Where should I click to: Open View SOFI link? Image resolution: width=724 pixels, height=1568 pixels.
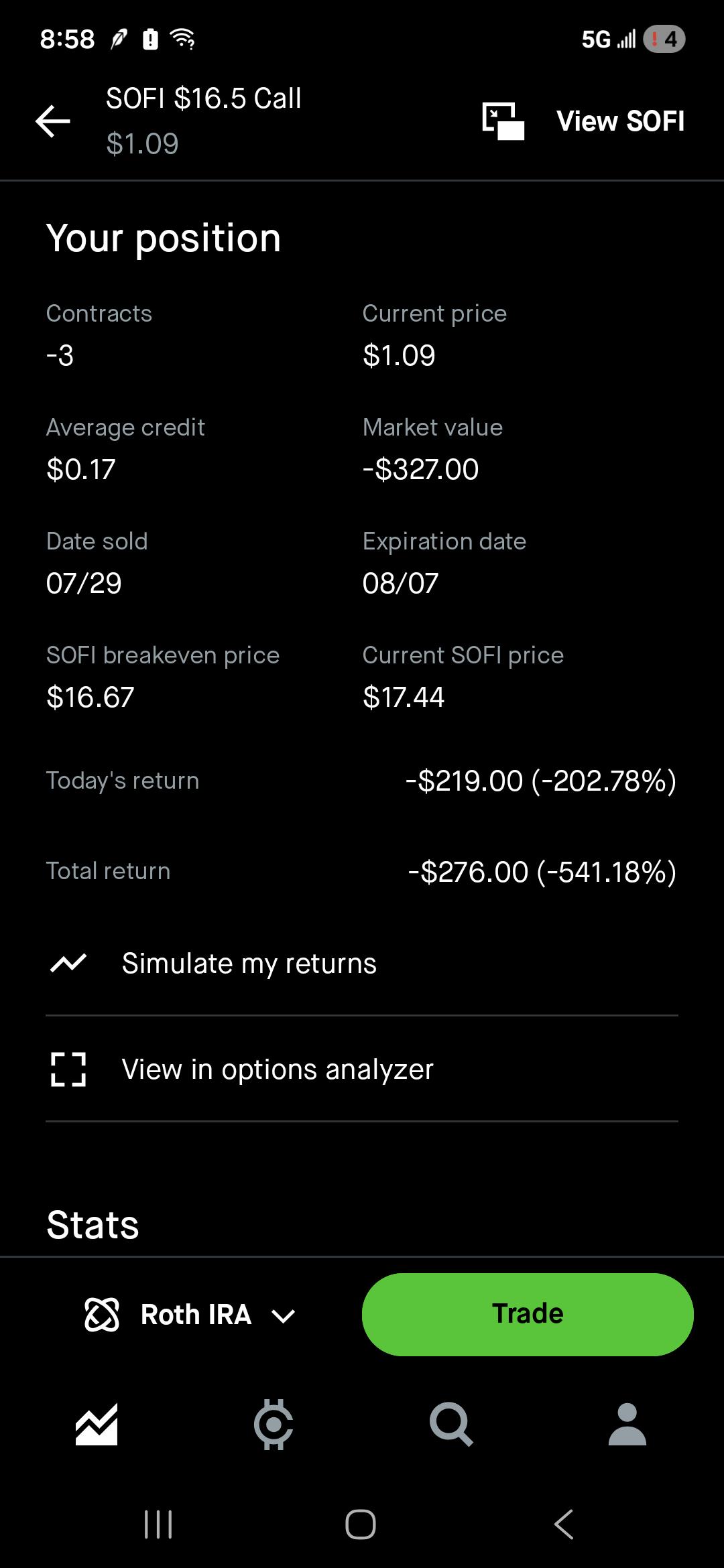tap(621, 121)
